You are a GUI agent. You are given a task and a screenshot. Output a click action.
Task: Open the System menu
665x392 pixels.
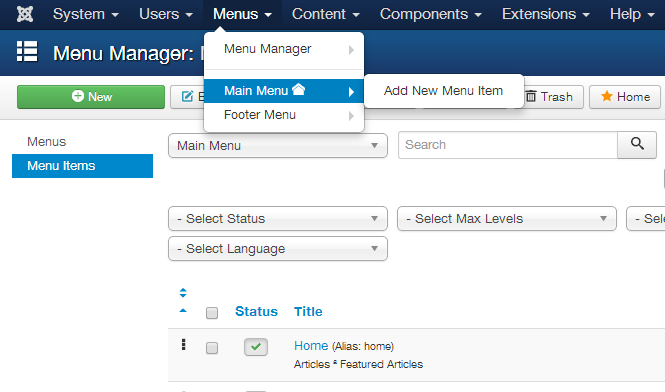coord(86,14)
